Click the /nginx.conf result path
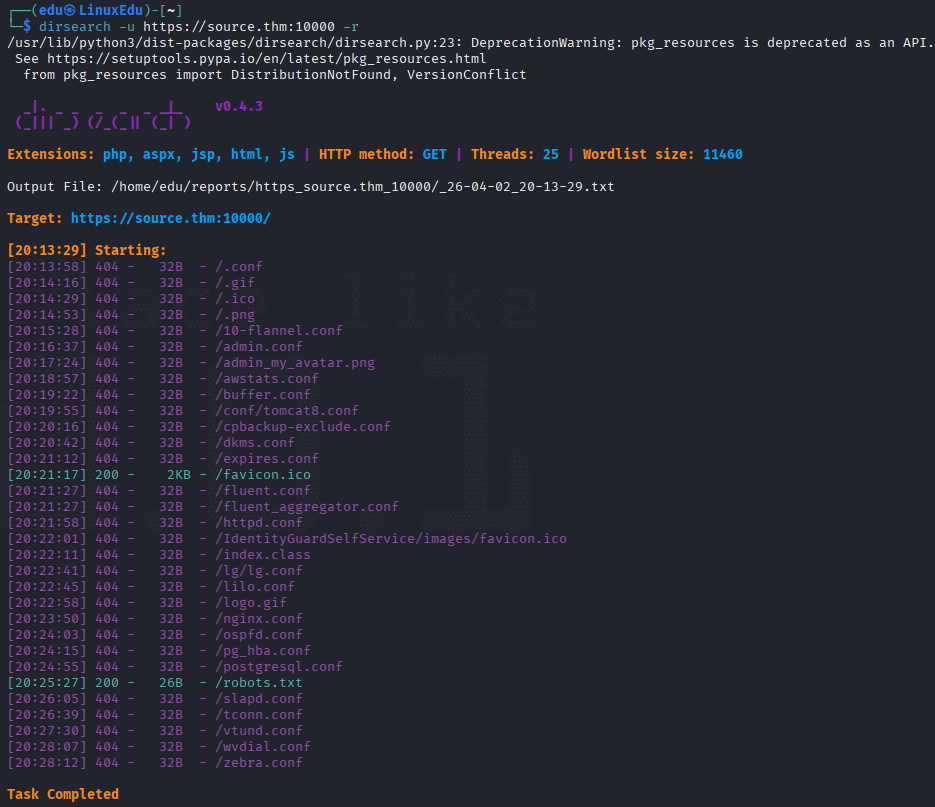 coord(259,619)
